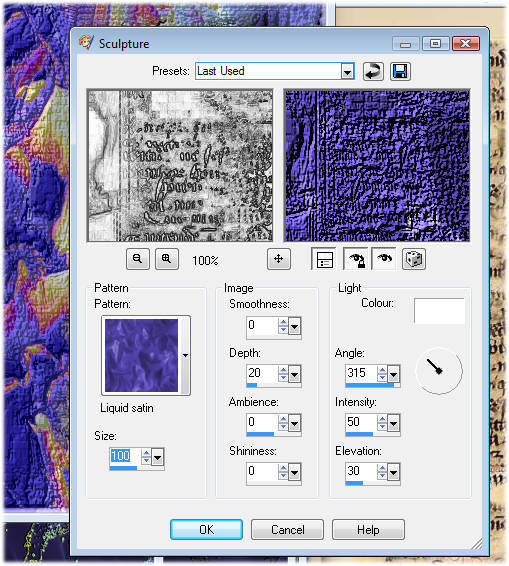The width and height of the screenshot is (509, 566).
Task: Open the Ambience slider dropdown arrow
Action: (x=295, y=423)
